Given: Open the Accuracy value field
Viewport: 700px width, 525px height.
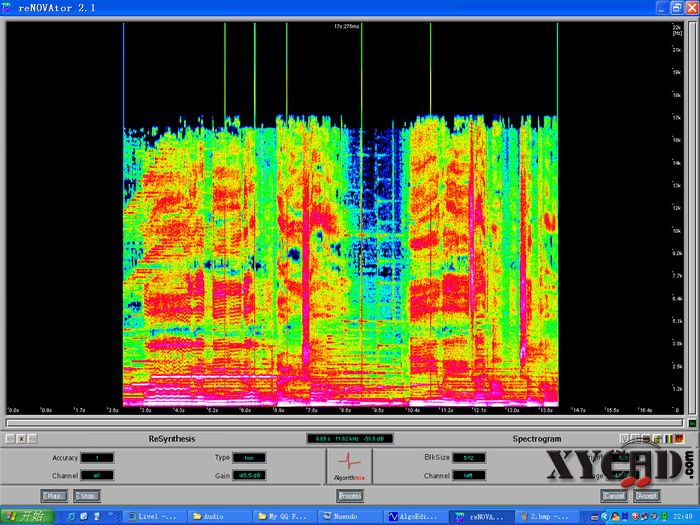Looking at the screenshot, I should point(97,458).
